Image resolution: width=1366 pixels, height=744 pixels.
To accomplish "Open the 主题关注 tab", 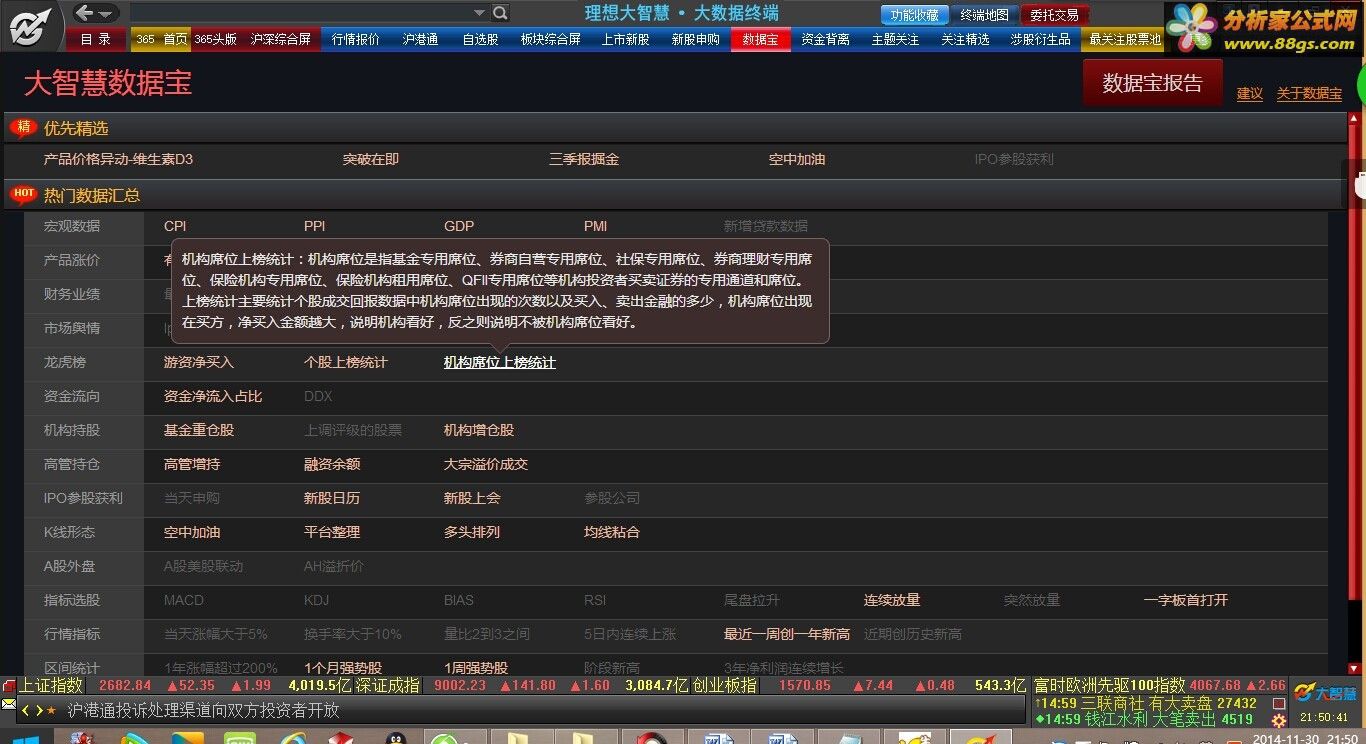I will coord(895,39).
